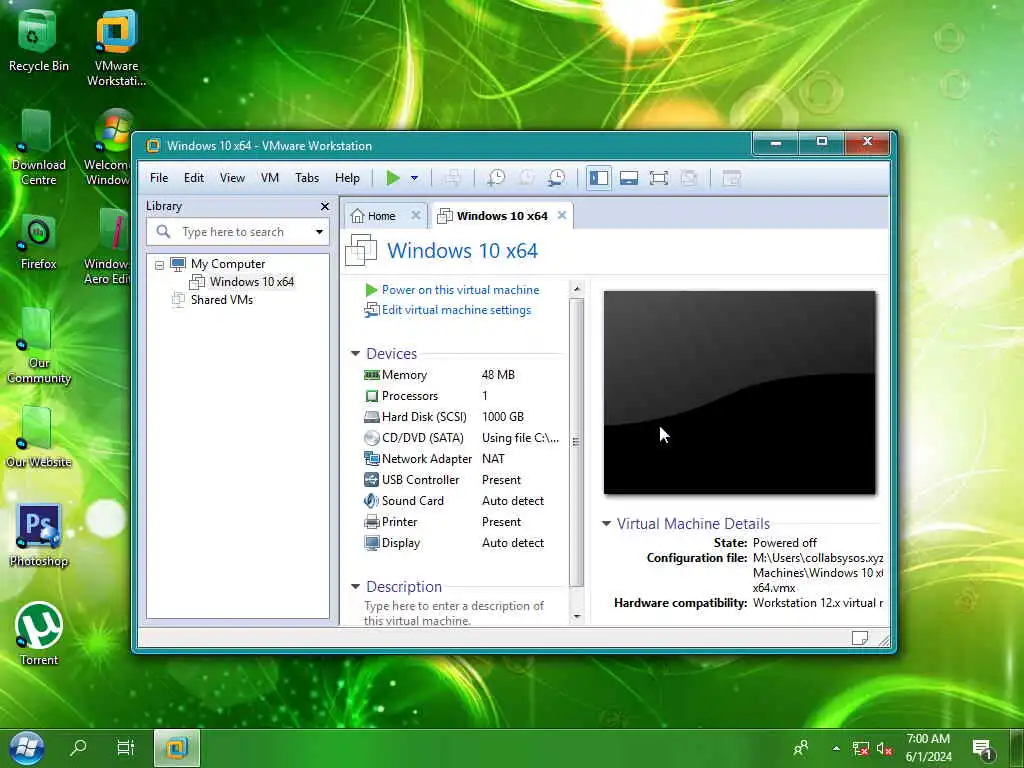Select My Computer in the library tree
This screenshot has width=1024, height=768.
pos(228,264)
